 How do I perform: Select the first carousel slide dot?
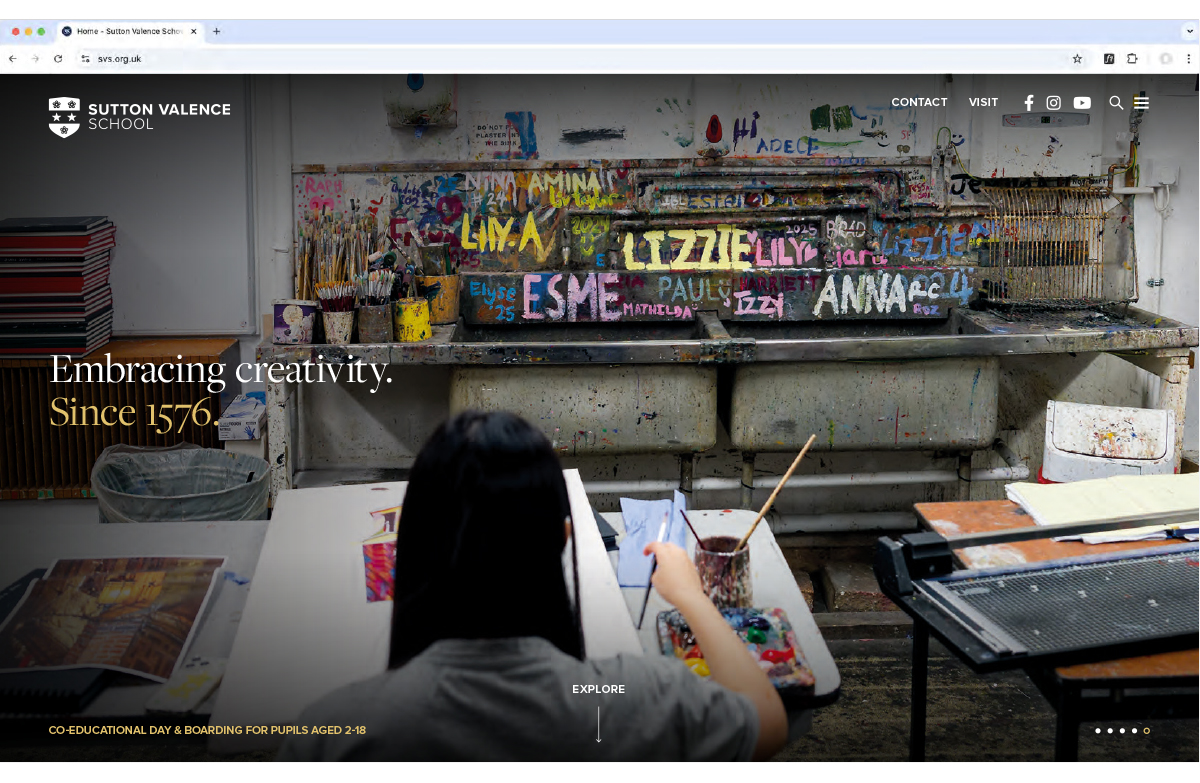[x=1098, y=731]
